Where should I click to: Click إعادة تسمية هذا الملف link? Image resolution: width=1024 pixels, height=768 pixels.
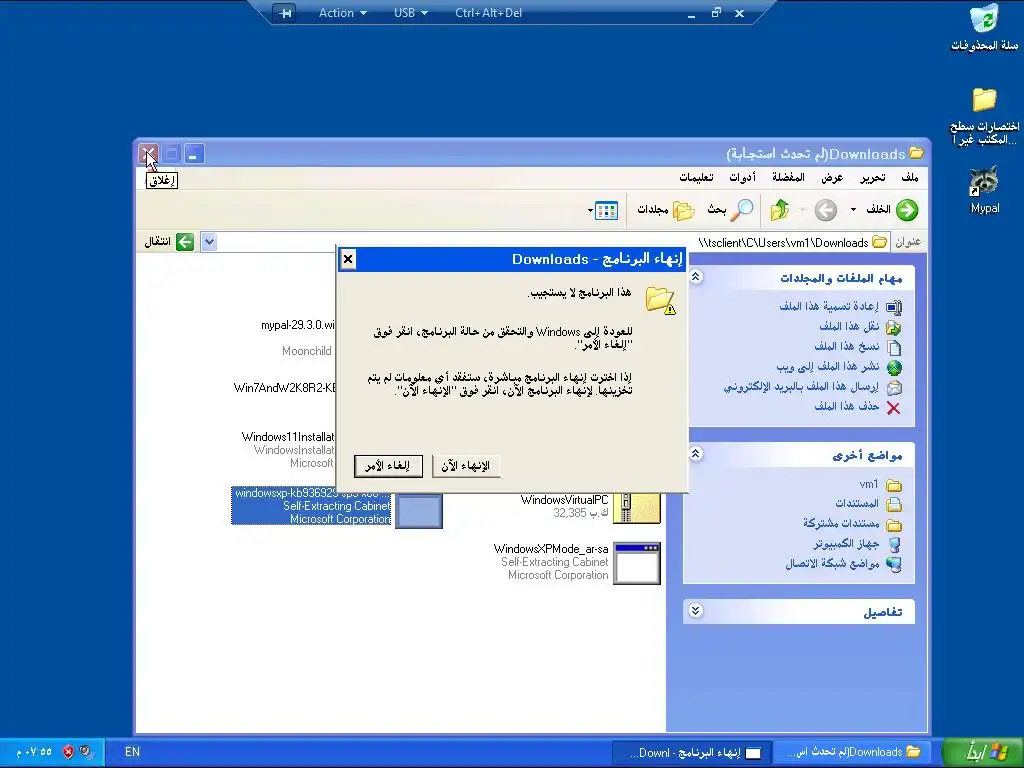click(x=829, y=306)
